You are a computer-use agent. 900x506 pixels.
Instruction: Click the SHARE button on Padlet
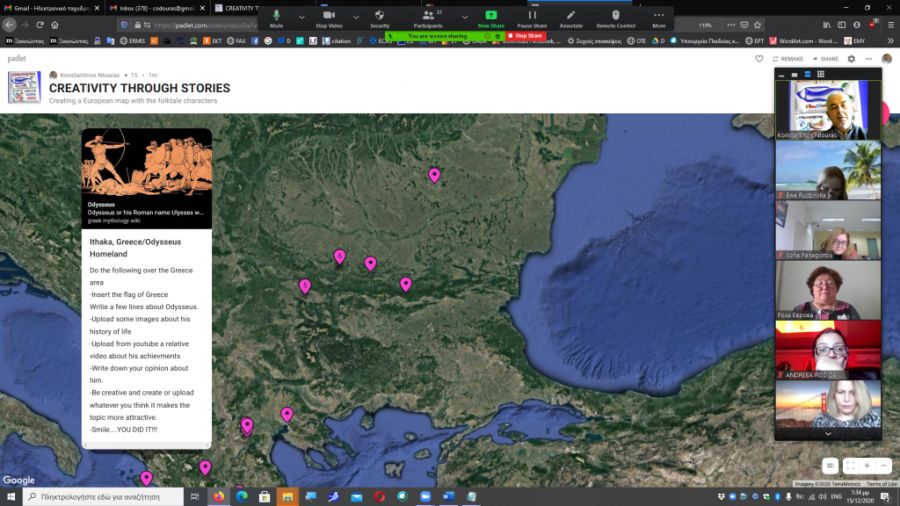click(825, 59)
